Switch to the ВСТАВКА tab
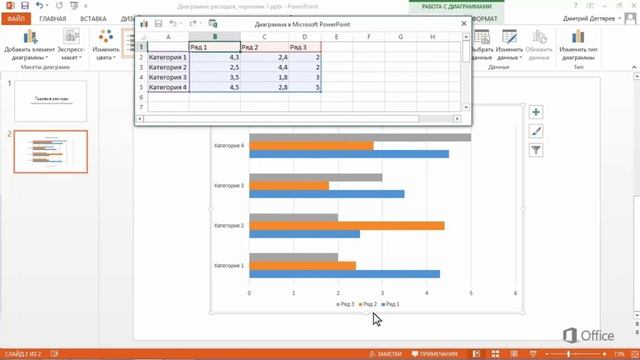 pyautogui.click(x=93, y=19)
